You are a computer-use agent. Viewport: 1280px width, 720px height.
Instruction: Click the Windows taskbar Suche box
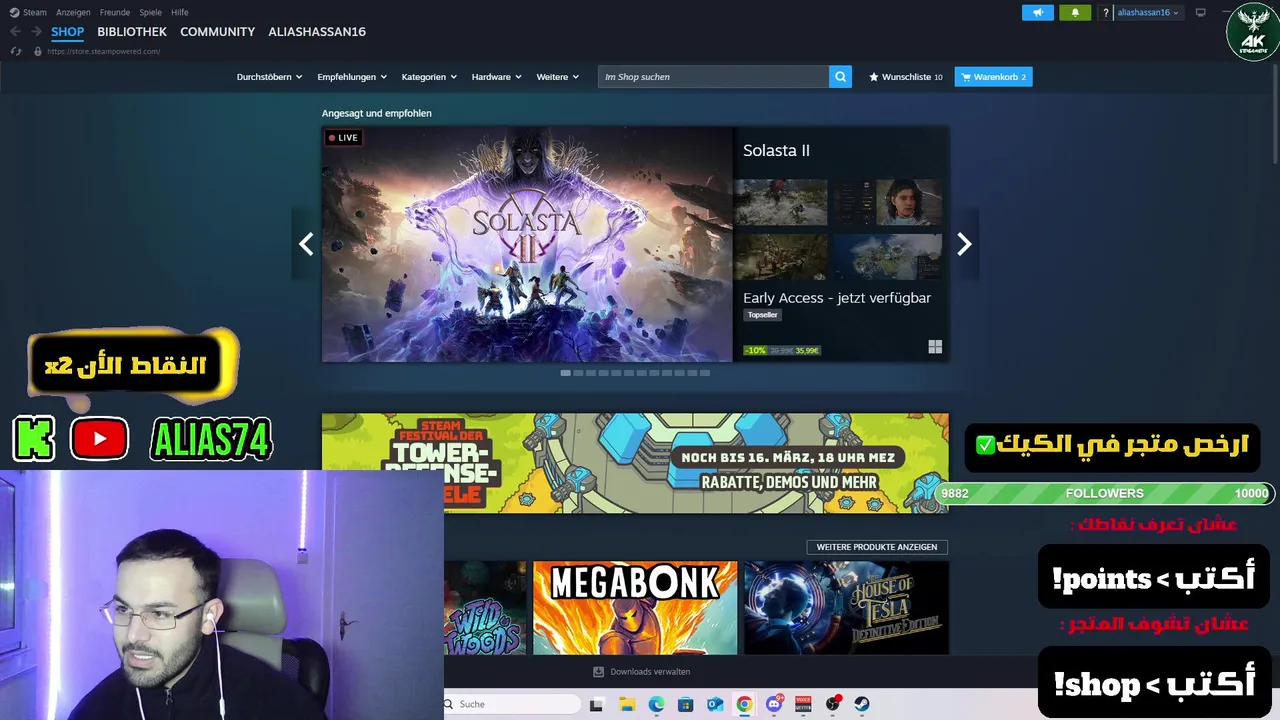511,704
